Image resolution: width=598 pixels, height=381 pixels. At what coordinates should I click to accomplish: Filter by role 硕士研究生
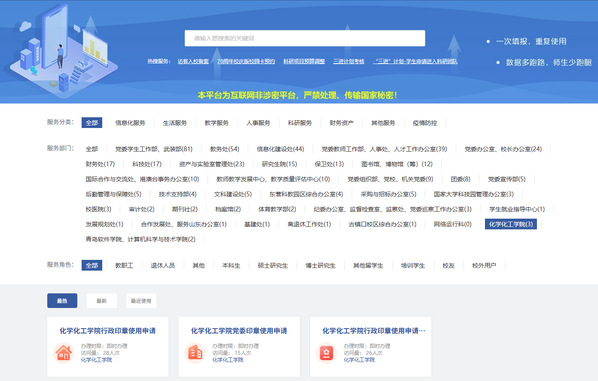point(273,265)
